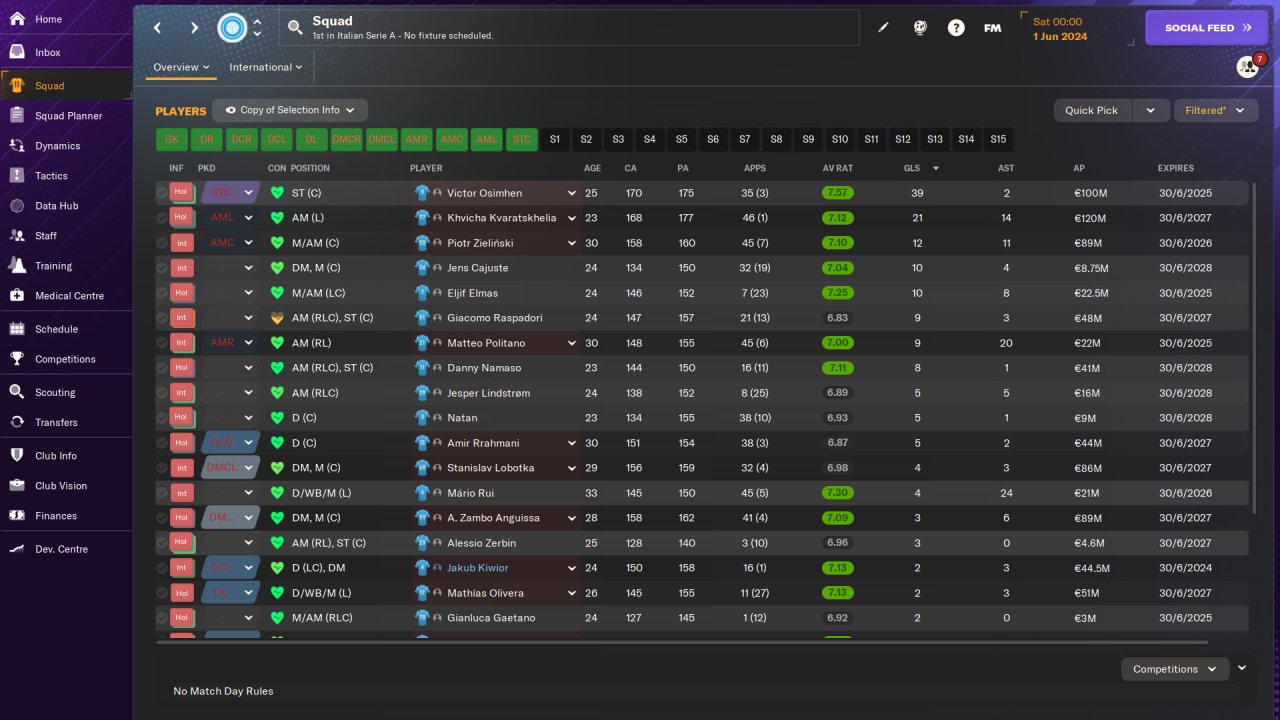Select the AMC position slot
The width and height of the screenshot is (1280, 720).
tap(452, 140)
